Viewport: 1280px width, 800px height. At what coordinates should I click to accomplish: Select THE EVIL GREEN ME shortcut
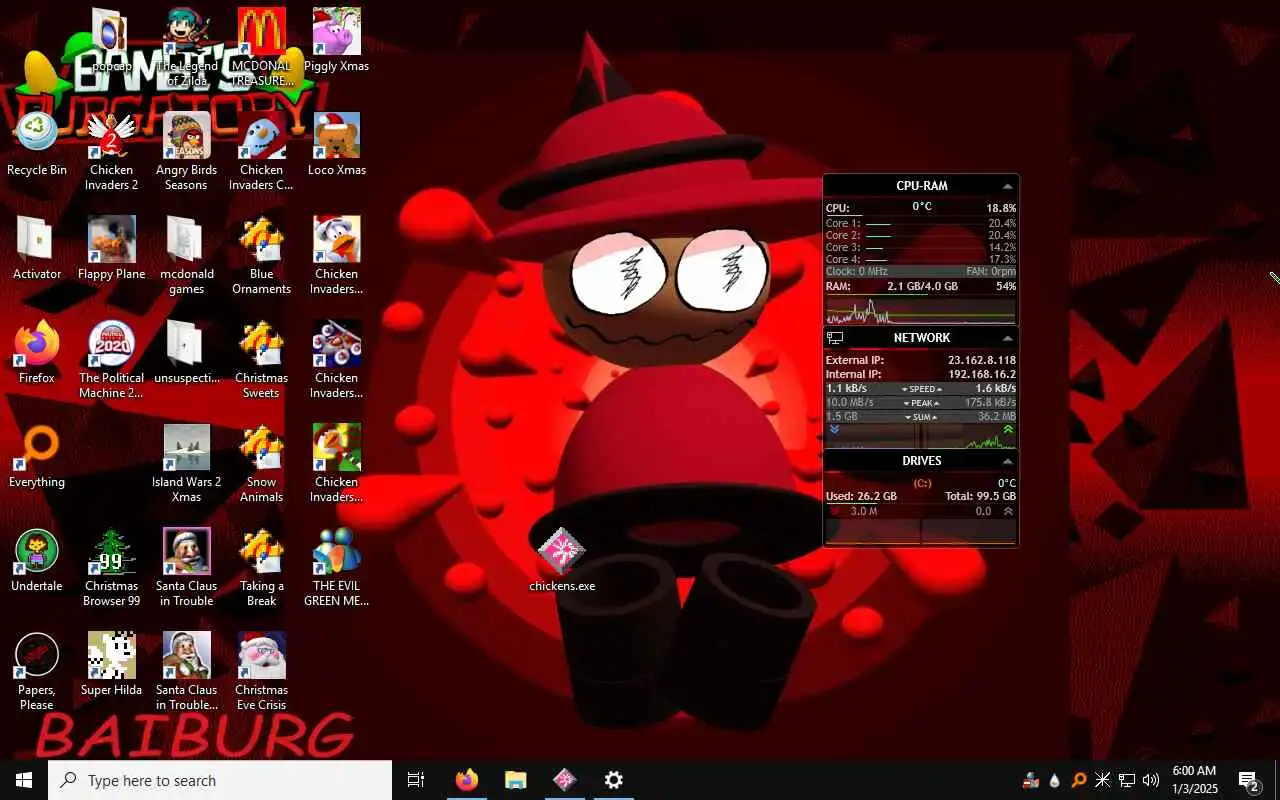point(337,567)
